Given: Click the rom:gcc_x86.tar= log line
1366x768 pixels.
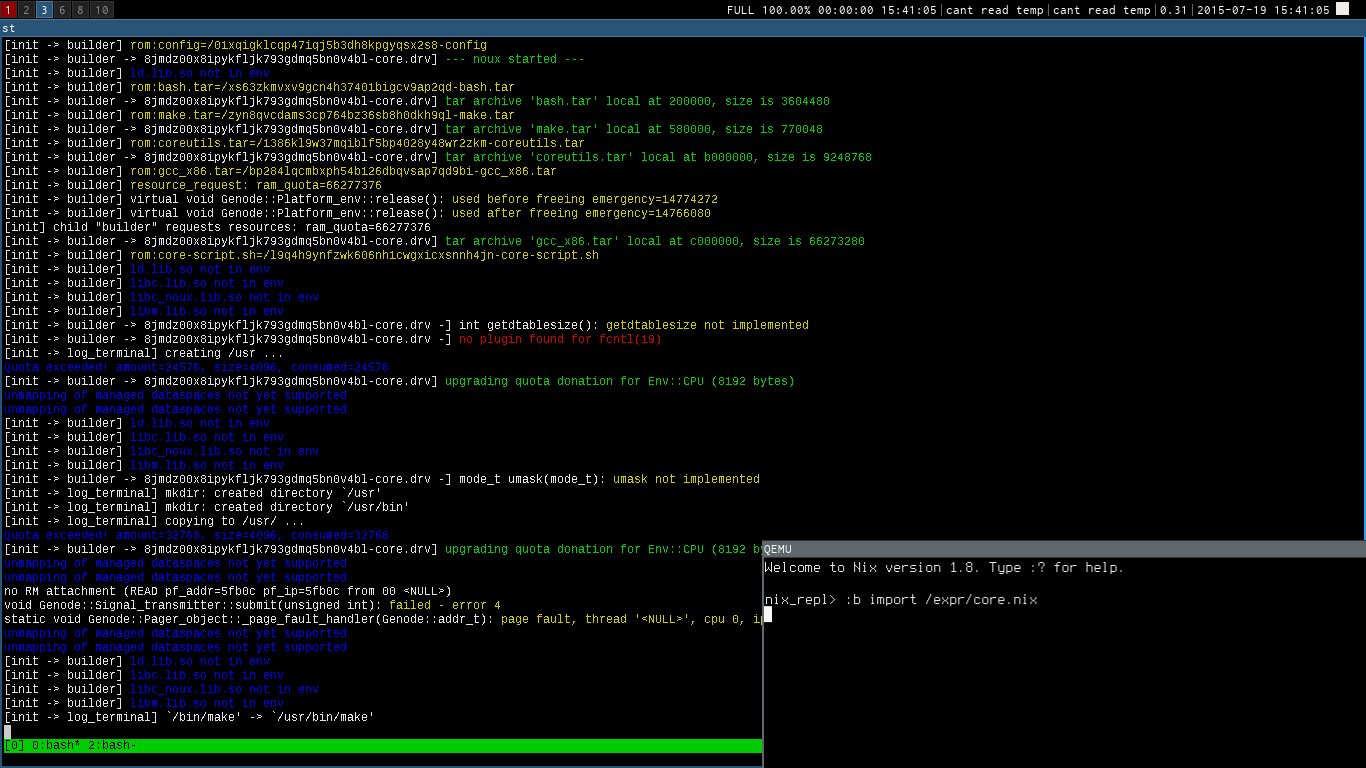Looking at the screenshot, I should coord(280,171).
